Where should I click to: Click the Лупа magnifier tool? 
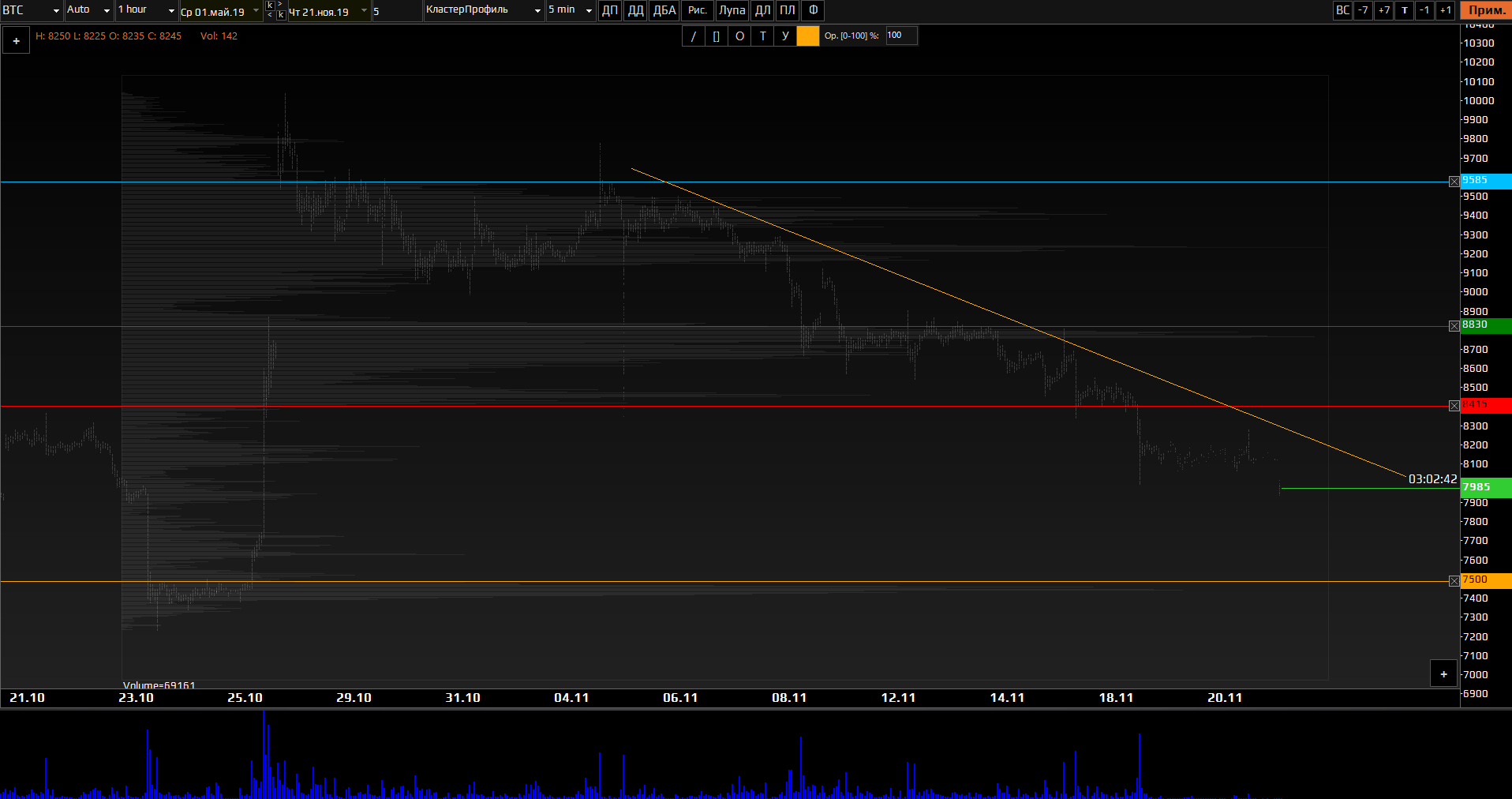732,10
